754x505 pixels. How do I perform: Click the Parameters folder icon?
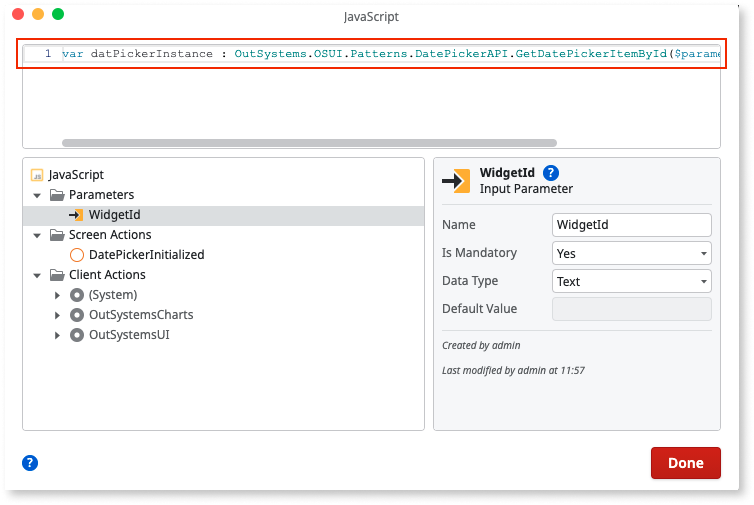pos(57,195)
